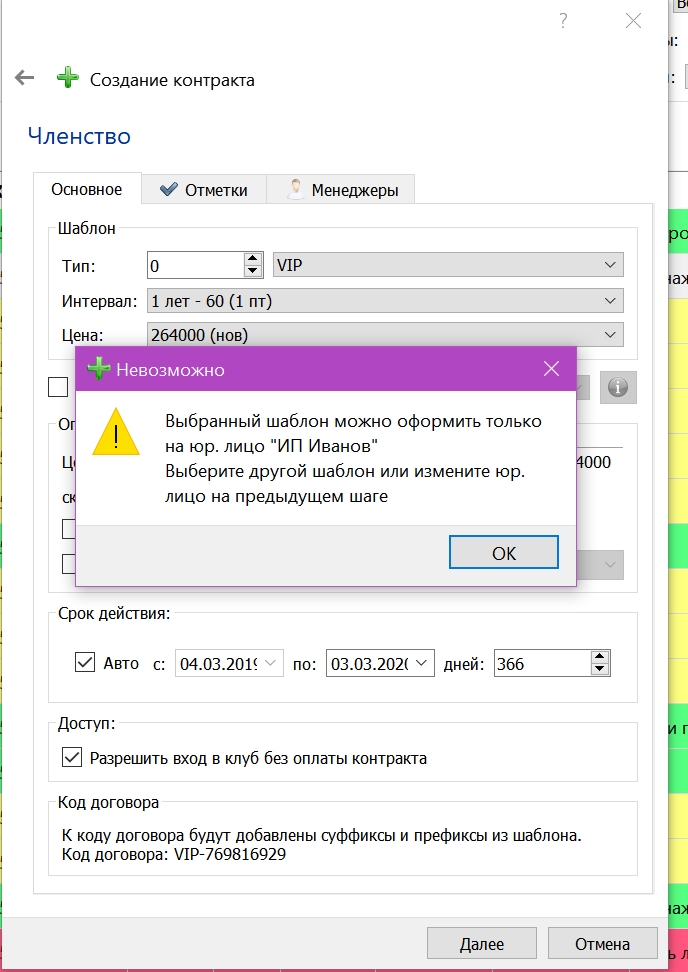Screen dimensions: 688x972
Task: Click the checkmark icon on Отметки tab
Action: [169, 189]
